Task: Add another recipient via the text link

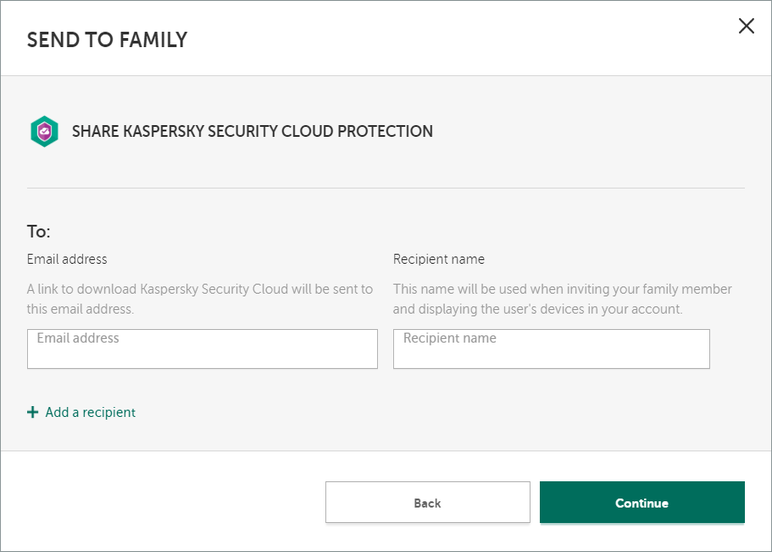Action: 90,412
